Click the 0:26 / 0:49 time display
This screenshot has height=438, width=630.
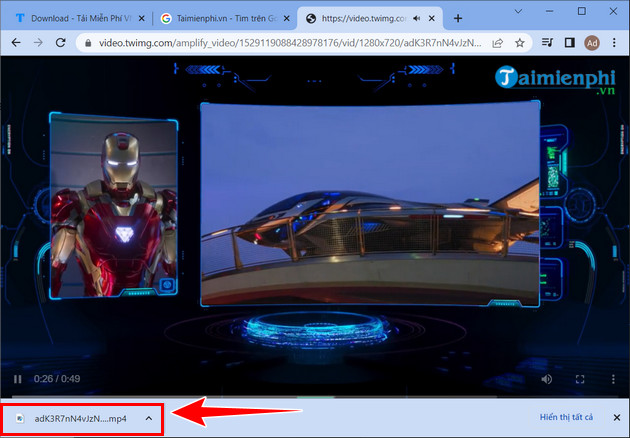pyautogui.click(x=57, y=379)
